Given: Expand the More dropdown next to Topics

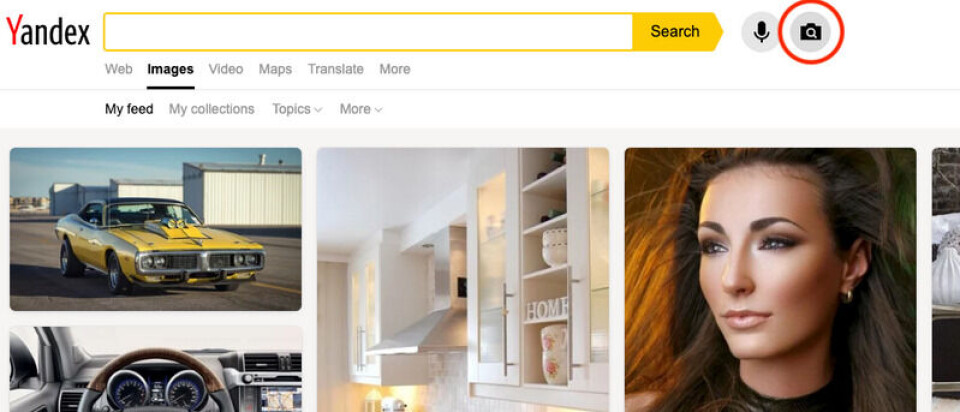Looking at the screenshot, I should (x=361, y=109).
